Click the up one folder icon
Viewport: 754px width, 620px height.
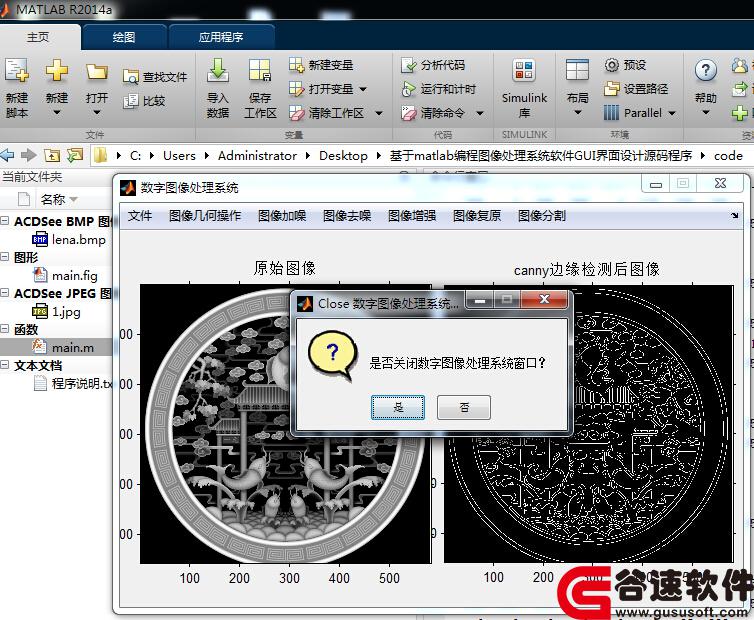coord(52,155)
